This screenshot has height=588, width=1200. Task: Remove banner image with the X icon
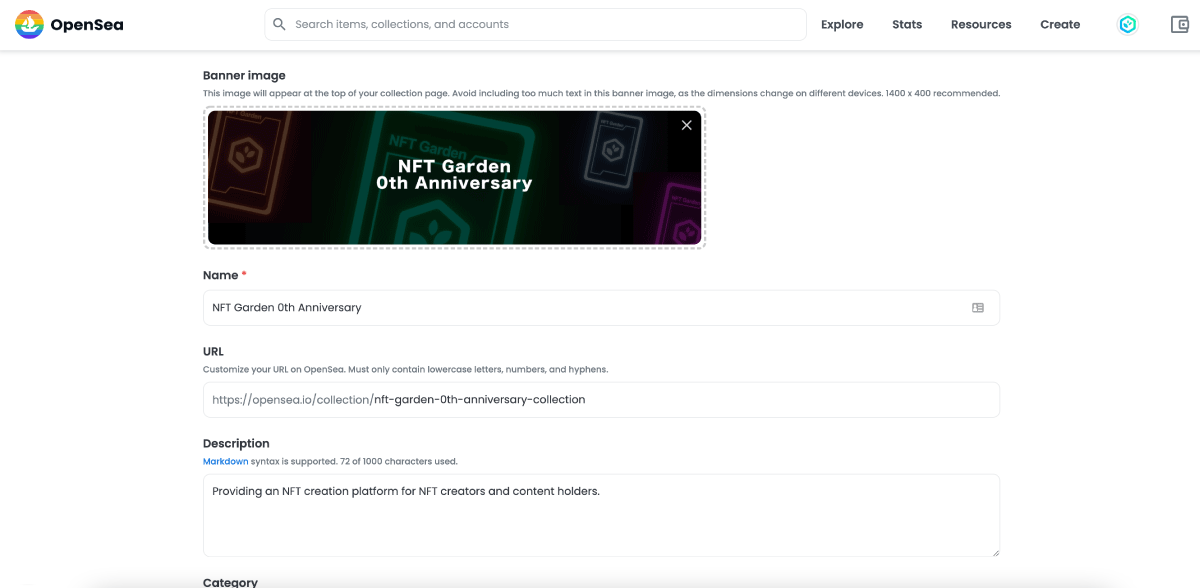(x=686, y=125)
